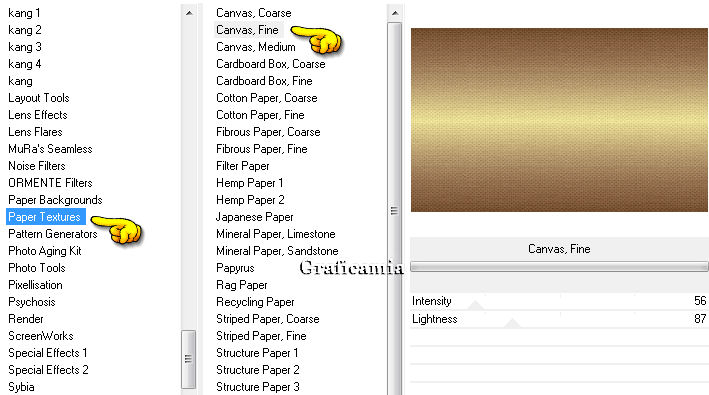Select the Render category
The image size is (709, 395).
[26, 319]
